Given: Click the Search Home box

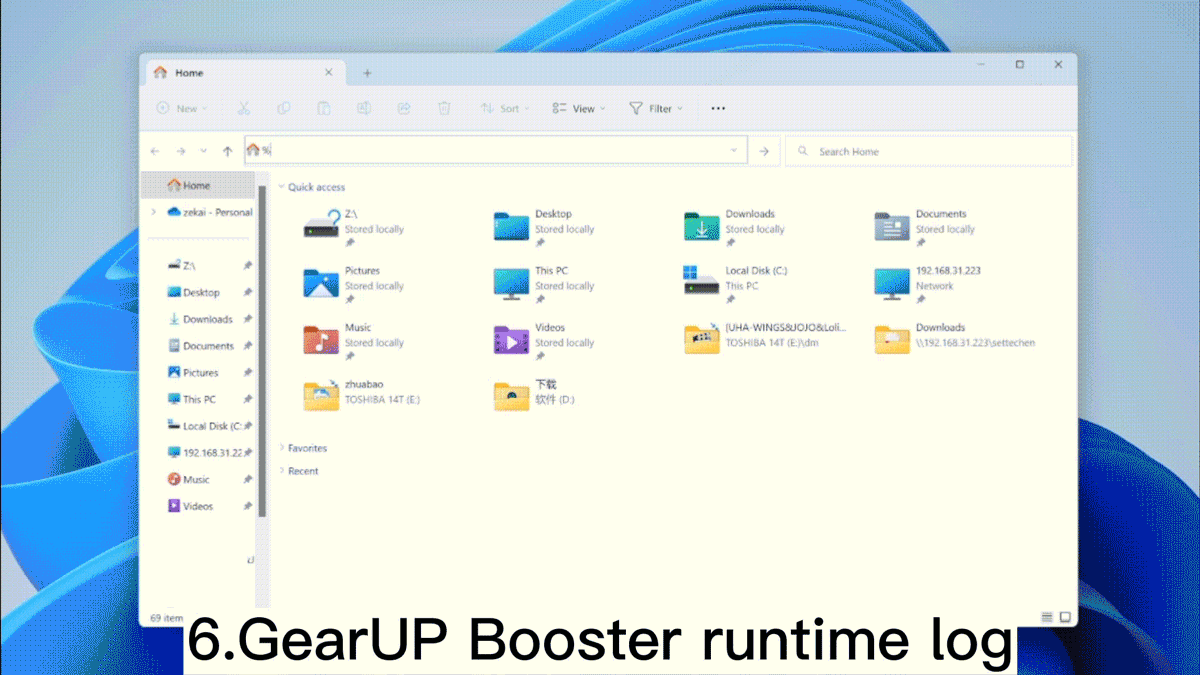Looking at the screenshot, I should pos(929,151).
